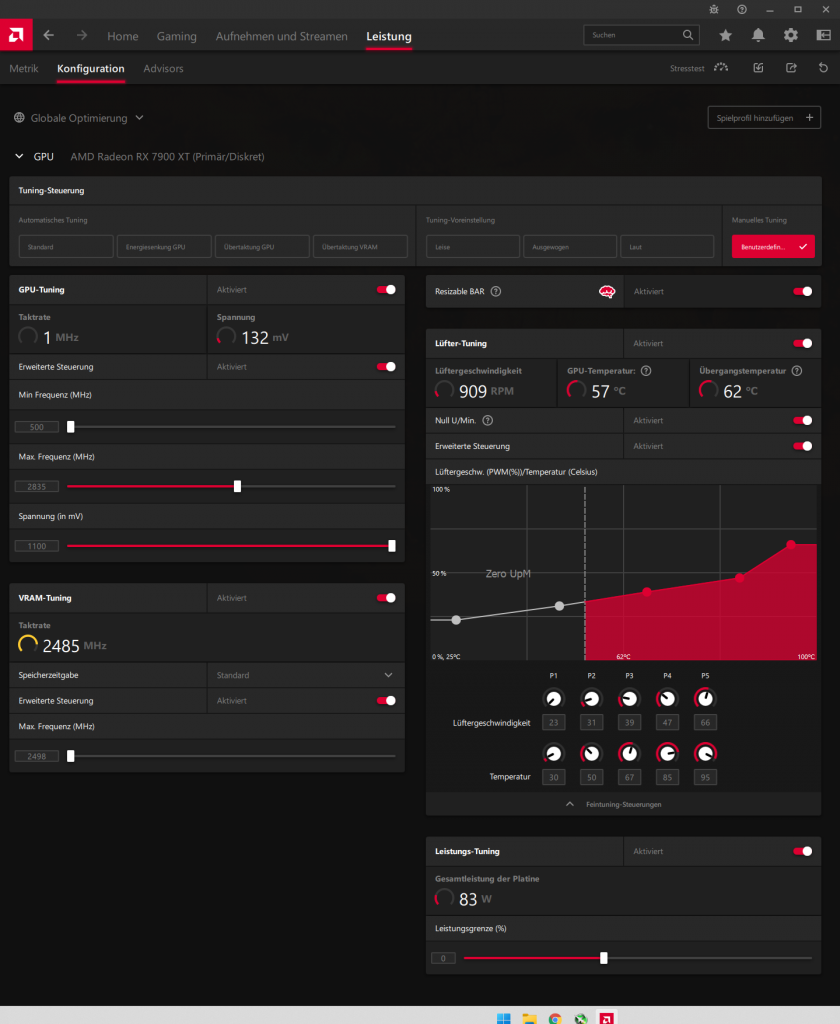Click the Null U/Min. help icon
Viewport: 840px width, 1024px height.
(x=487, y=421)
